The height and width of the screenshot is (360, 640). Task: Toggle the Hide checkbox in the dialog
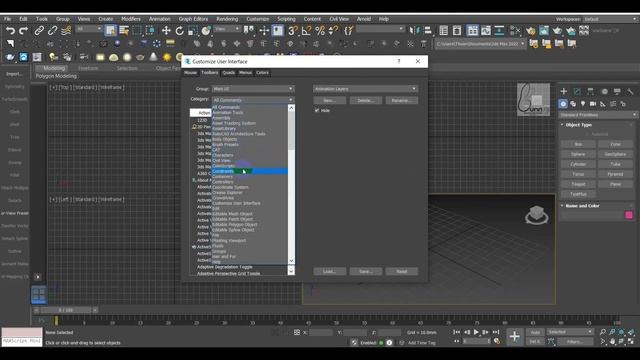click(x=317, y=111)
